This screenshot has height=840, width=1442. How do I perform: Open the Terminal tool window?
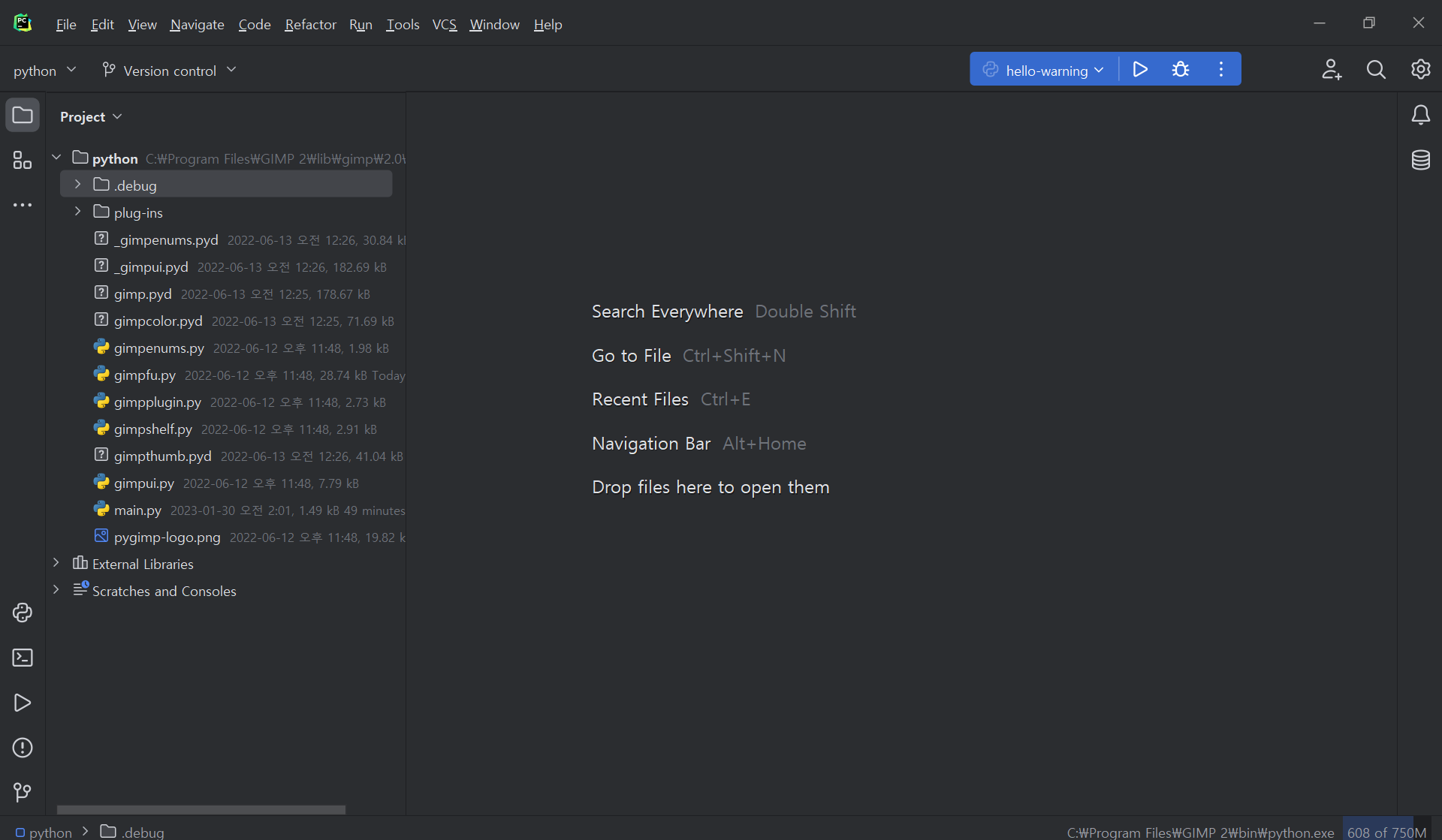coord(23,658)
